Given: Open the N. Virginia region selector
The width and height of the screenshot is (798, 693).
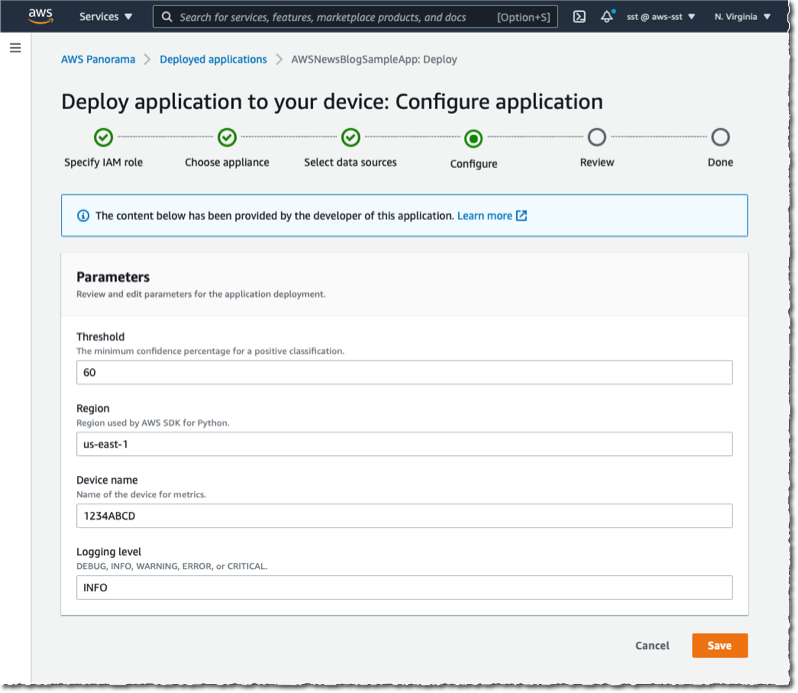Looking at the screenshot, I should (x=742, y=17).
